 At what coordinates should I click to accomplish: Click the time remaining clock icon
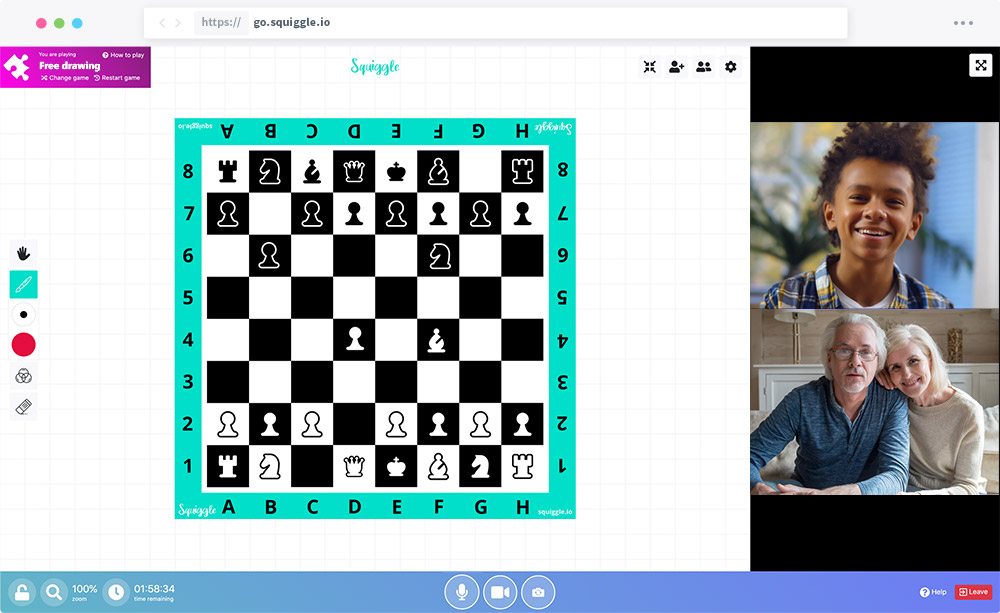click(x=116, y=593)
